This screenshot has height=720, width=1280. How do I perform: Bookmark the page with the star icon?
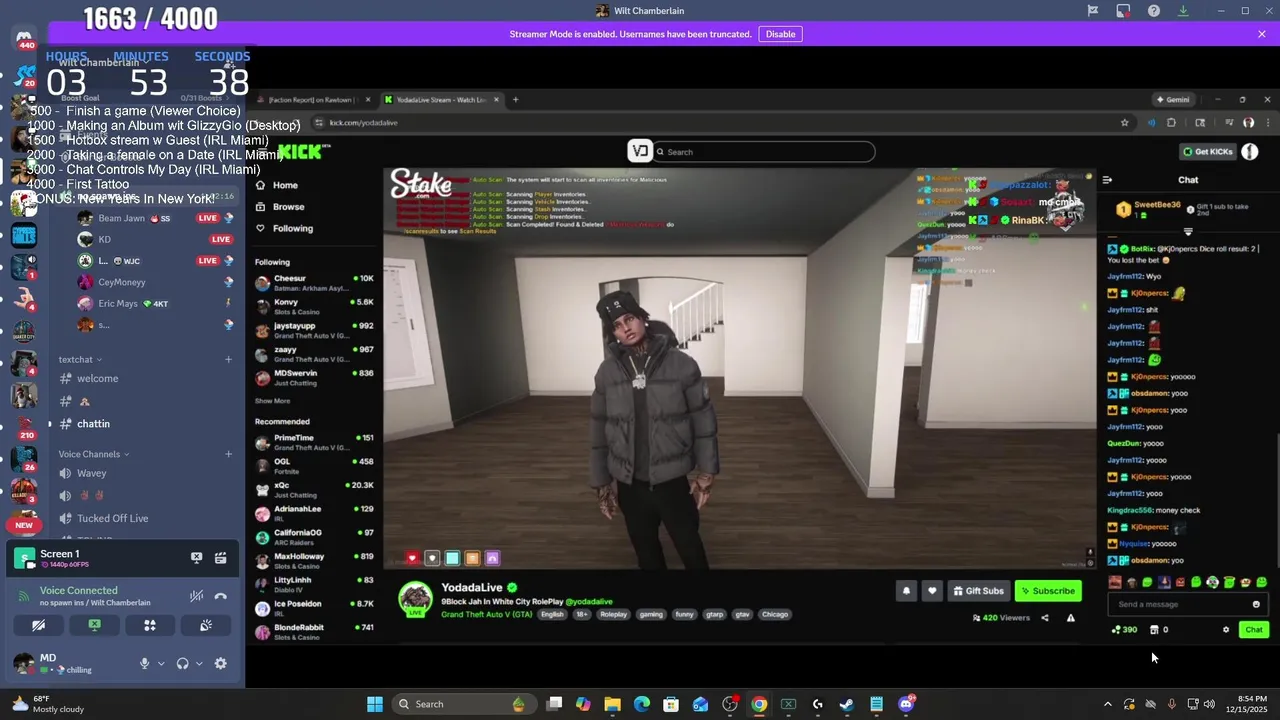[1124, 123]
